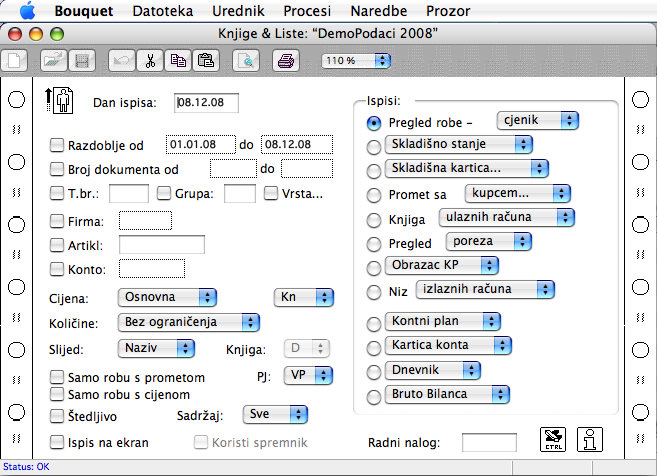The image size is (657, 476).
Task: Toggle the Konto checkbox
Action: (57, 269)
